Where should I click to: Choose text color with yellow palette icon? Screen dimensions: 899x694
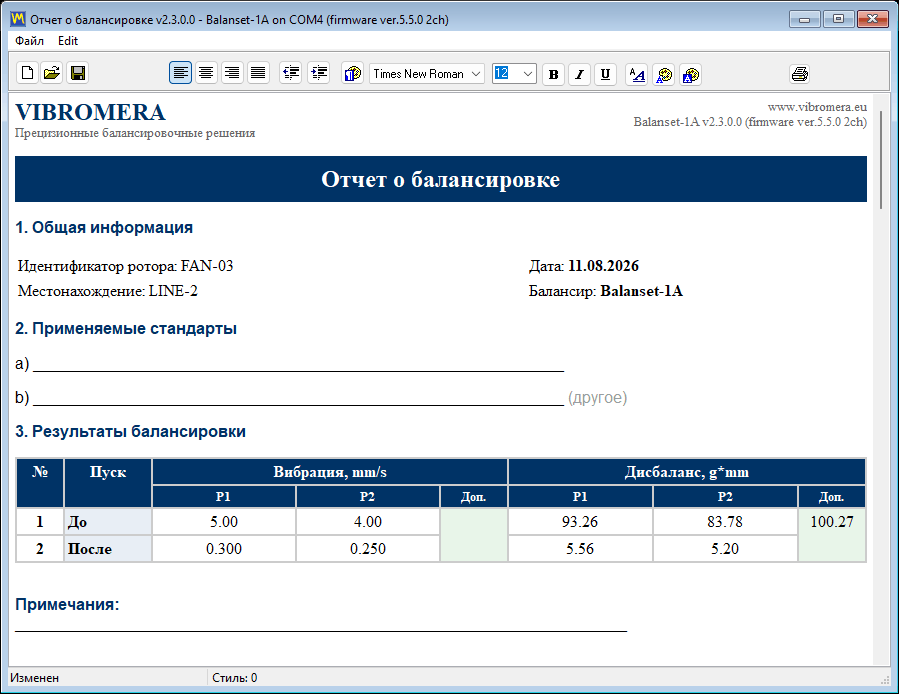(664, 75)
